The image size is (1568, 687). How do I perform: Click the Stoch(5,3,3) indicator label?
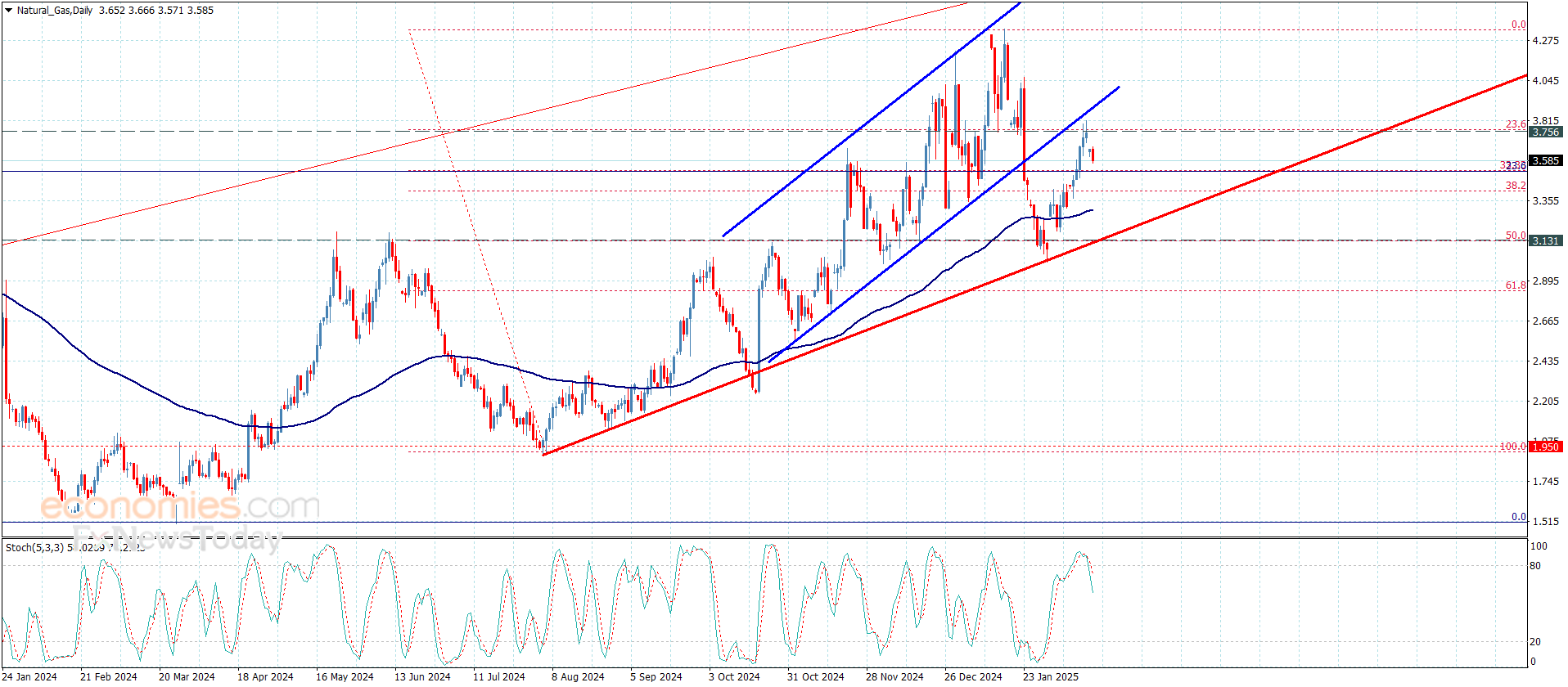click(34, 547)
